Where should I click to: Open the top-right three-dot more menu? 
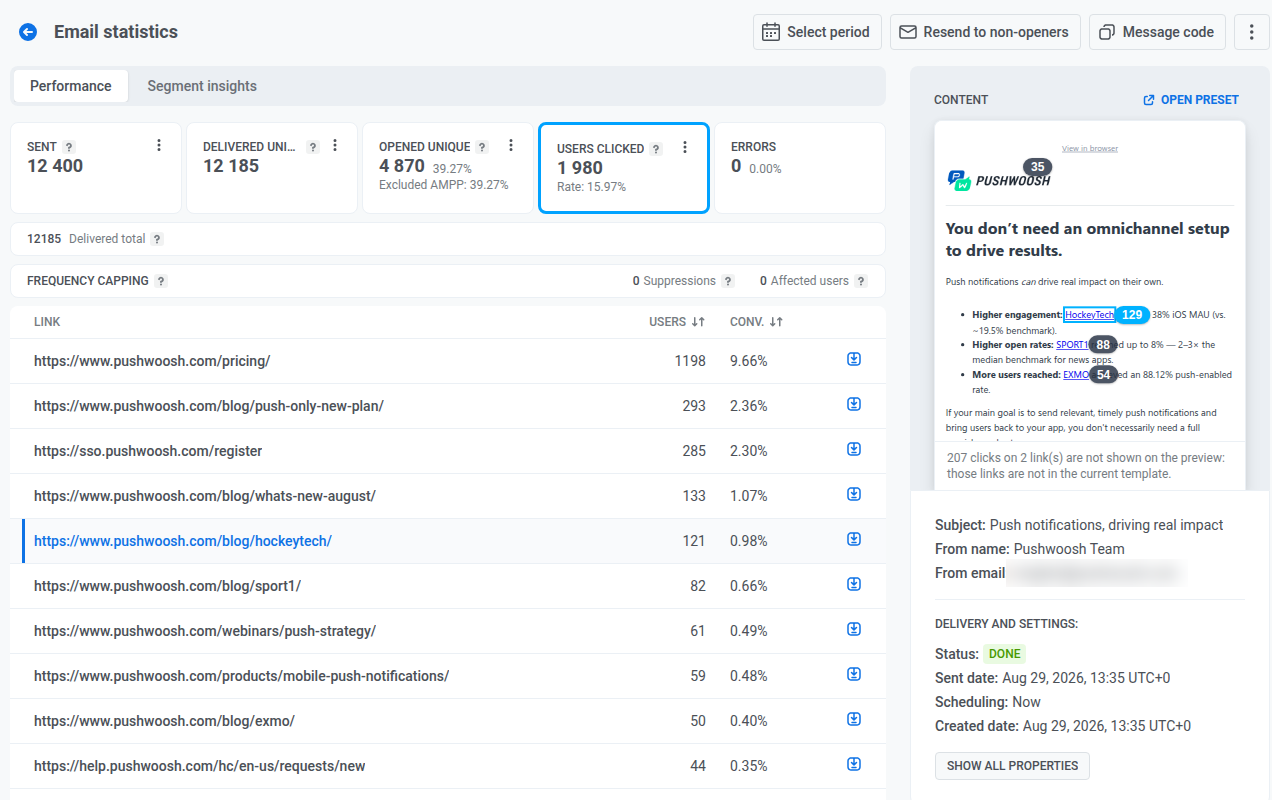1252,32
